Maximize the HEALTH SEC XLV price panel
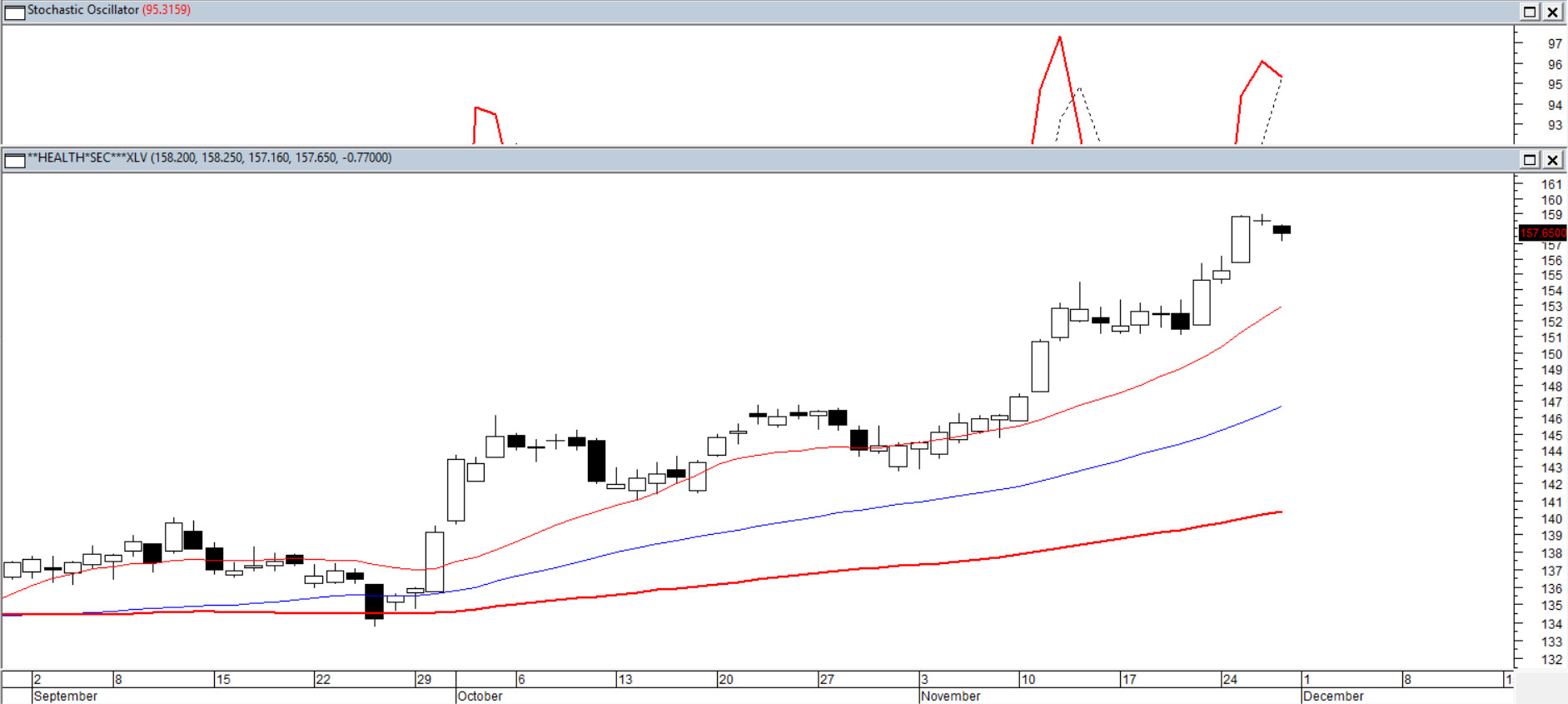Viewport: 1568px width, 704px height. [x=1530, y=159]
